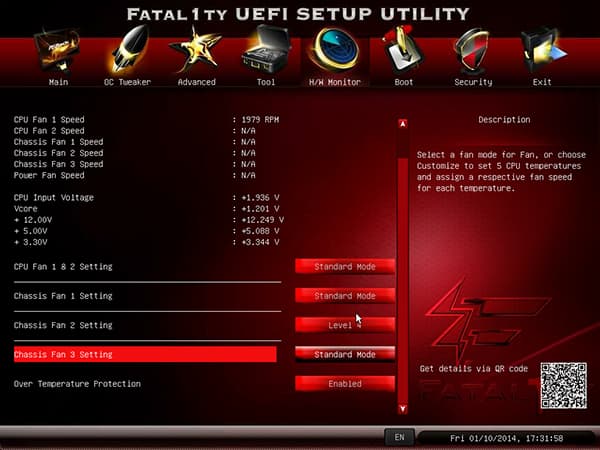The width and height of the screenshot is (600, 450).
Task: Click the +1.201 V value
Action: (260, 209)
